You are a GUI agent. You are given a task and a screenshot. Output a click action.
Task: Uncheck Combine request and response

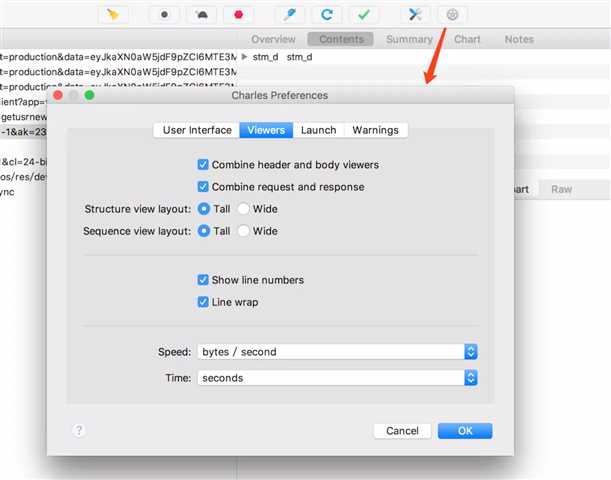tap(203, 187)
